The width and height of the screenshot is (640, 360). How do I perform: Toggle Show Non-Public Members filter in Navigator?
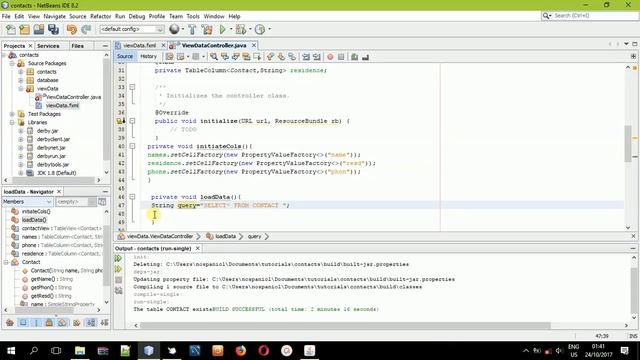tap(49, 322)
